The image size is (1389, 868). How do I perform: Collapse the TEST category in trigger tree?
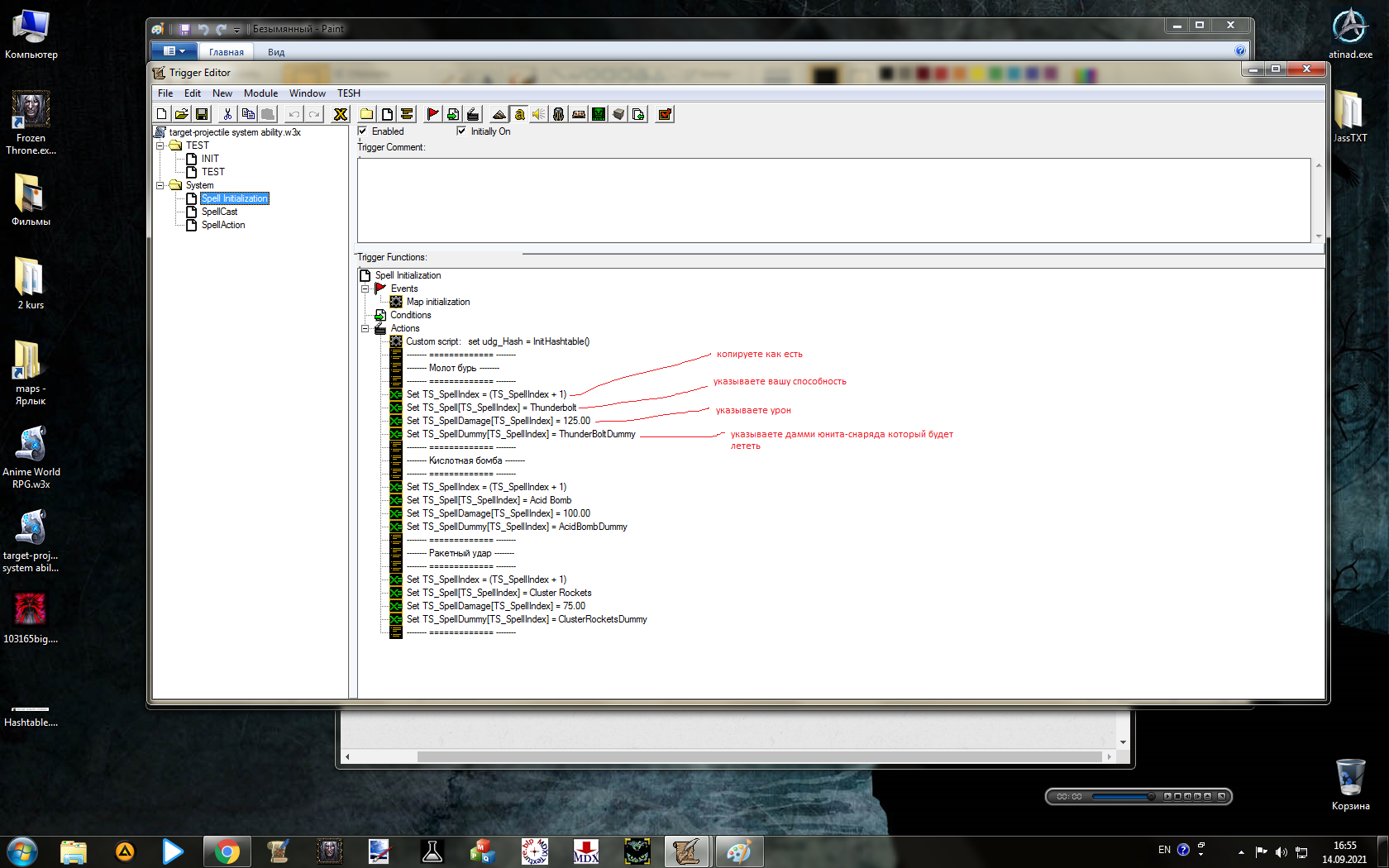pyautogui.click(x=160, y=145)
